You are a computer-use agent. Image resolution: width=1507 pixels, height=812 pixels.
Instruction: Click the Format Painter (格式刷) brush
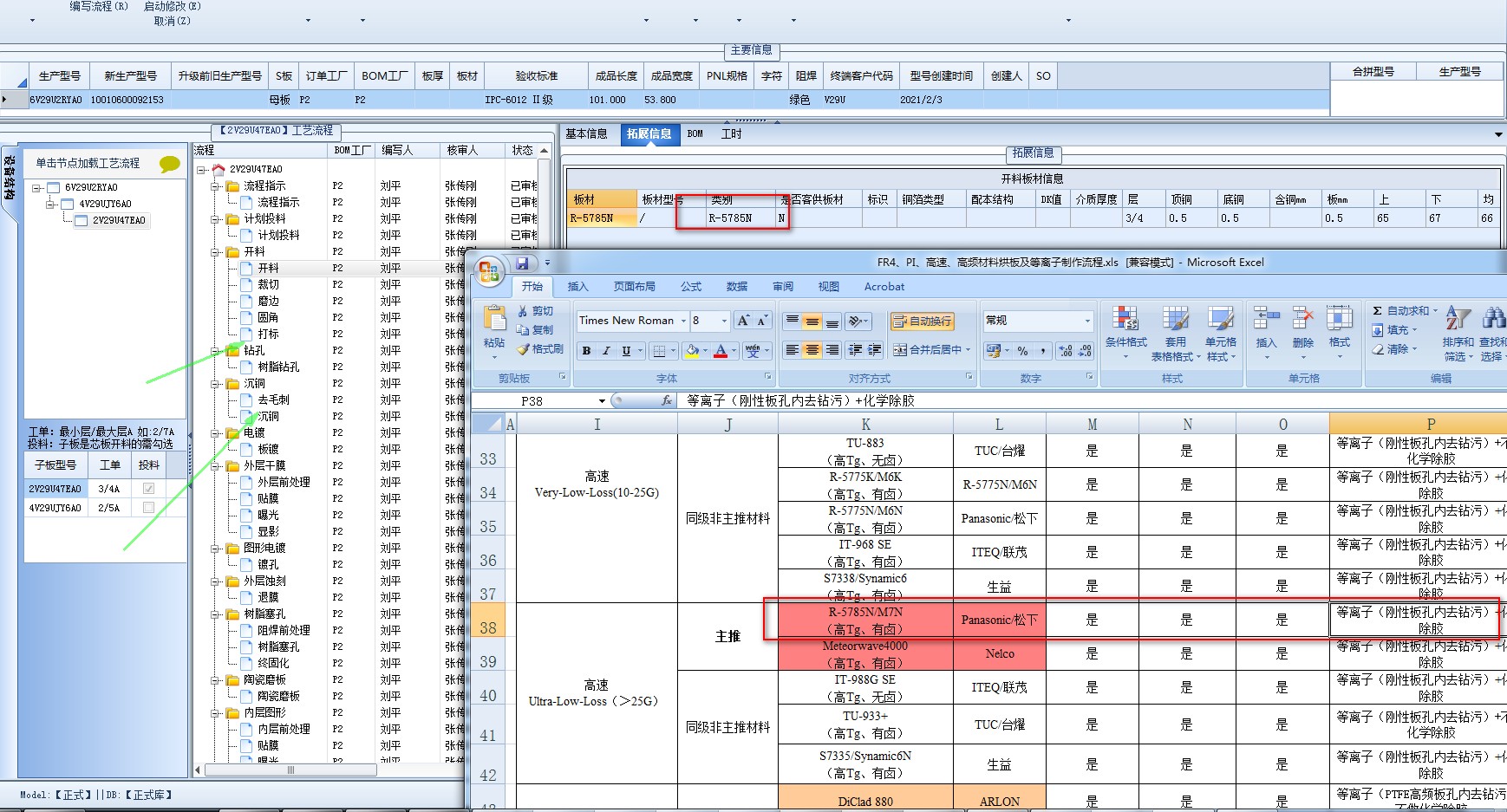(x=523, y=349)
